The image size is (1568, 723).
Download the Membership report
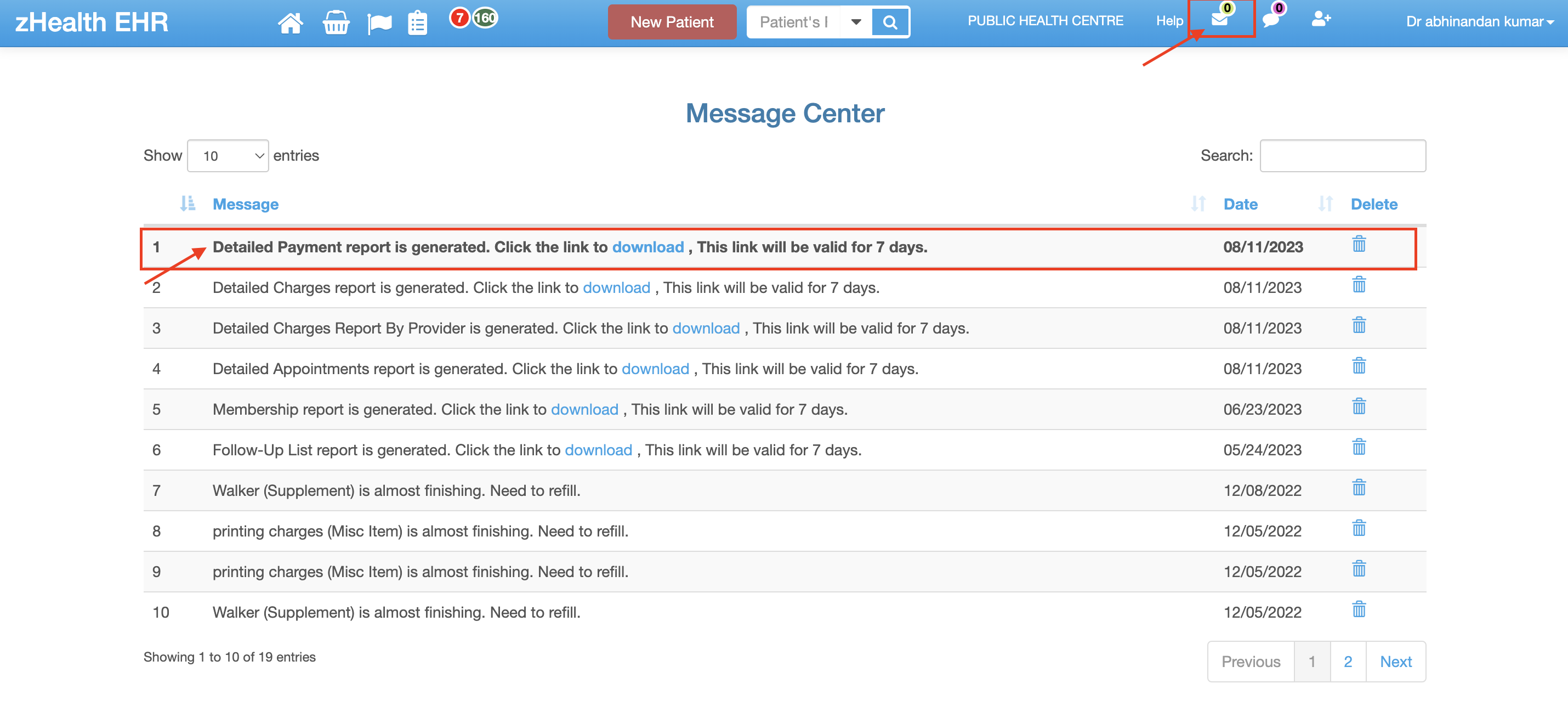click(x=584, y=409)
